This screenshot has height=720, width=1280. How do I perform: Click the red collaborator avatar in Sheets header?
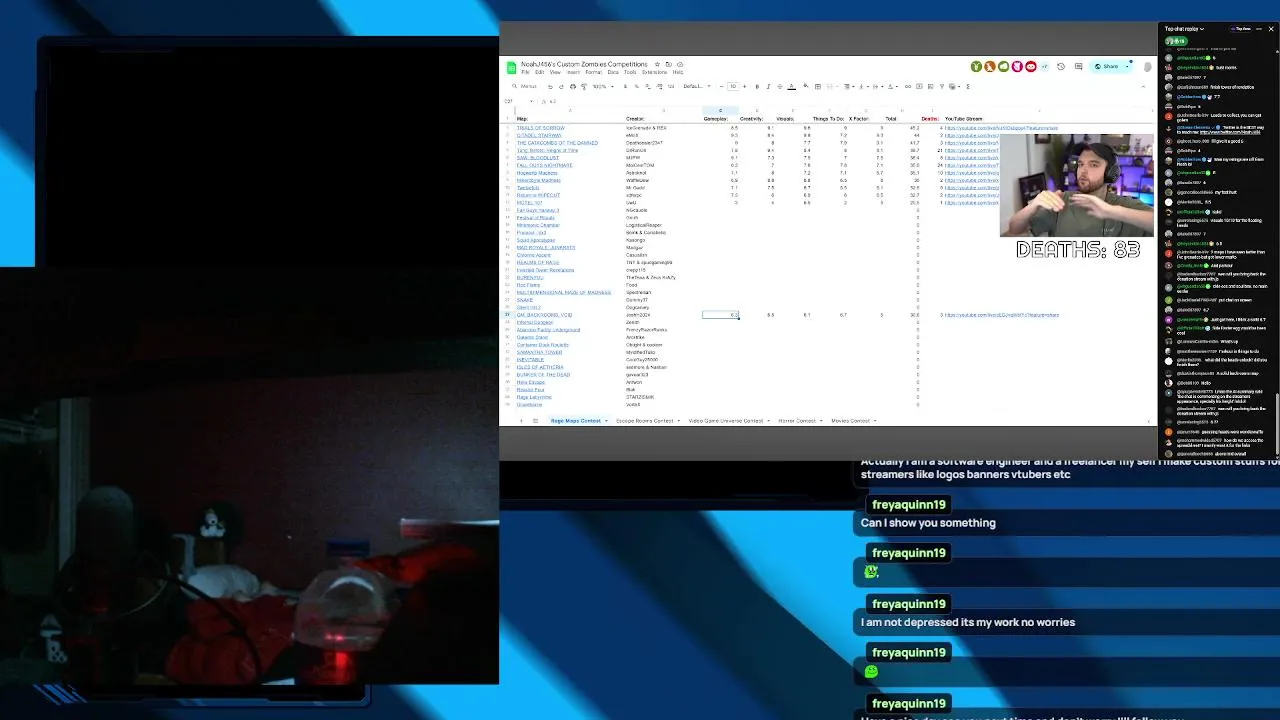point(1030,67)
